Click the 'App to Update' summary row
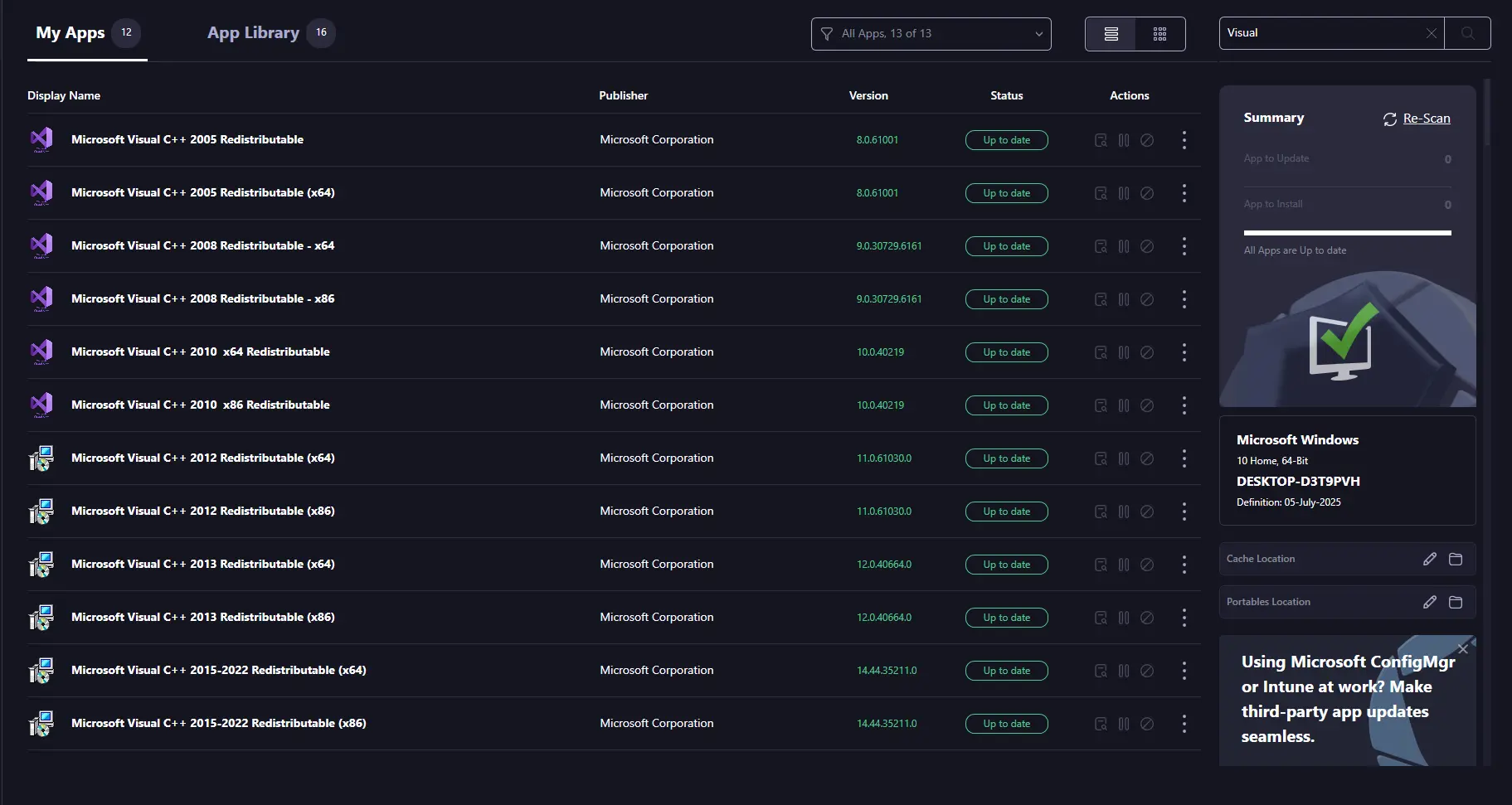1512x805 pixels. click(x=1348, y=159)
